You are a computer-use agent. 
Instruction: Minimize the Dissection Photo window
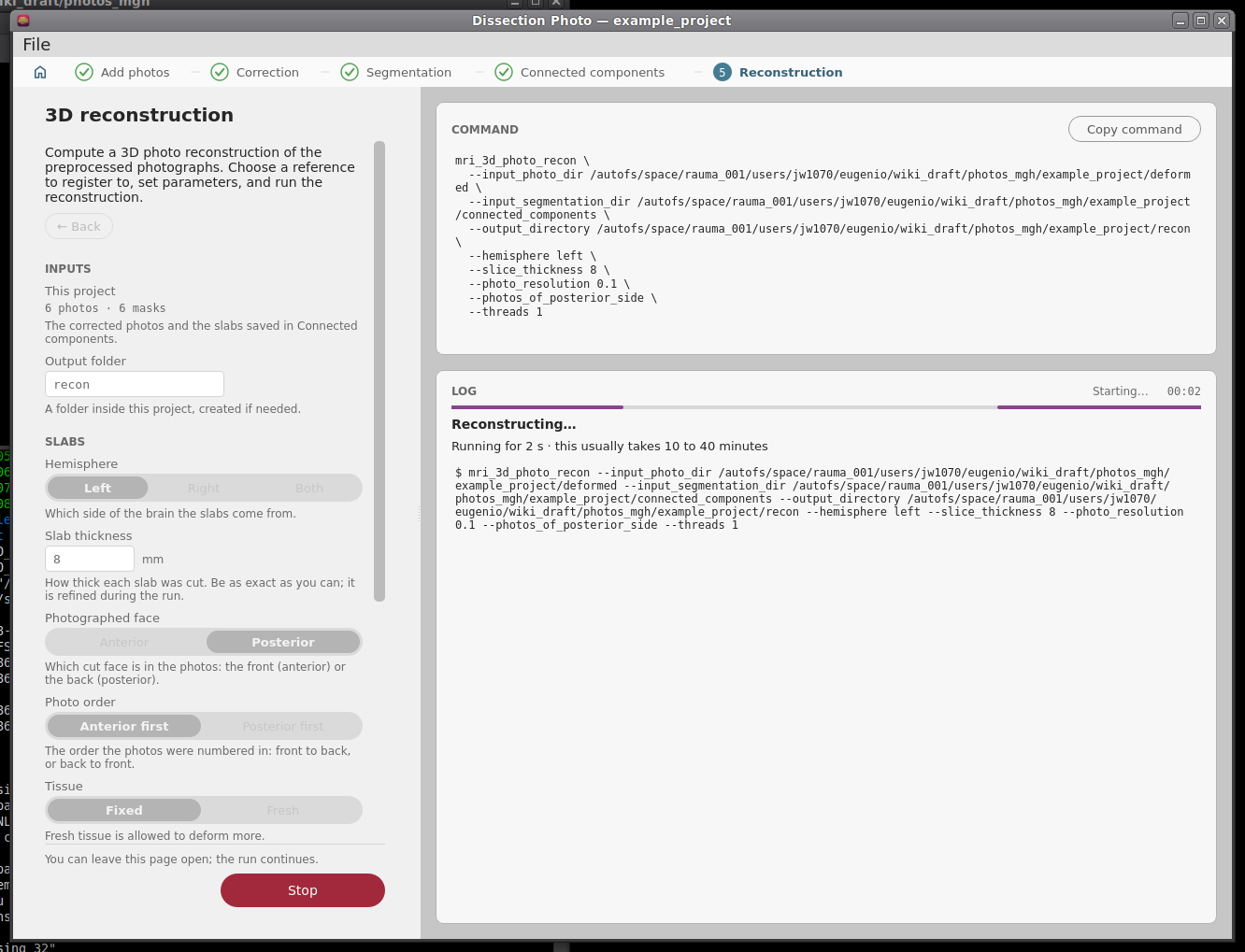coord(1181,21)
